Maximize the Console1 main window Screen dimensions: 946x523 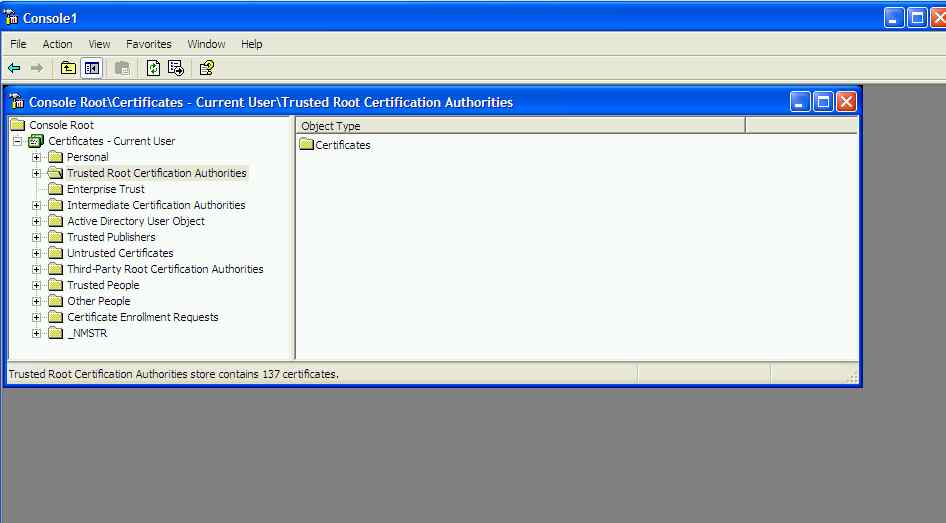[917, 18]
